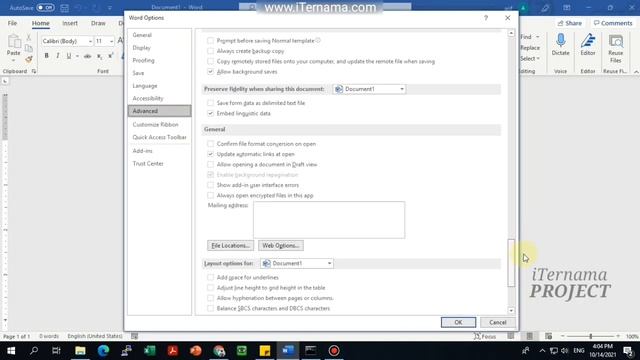The image size is (640, 360).
Task: Open PowerPoint from taskbar
Action: 196,351
